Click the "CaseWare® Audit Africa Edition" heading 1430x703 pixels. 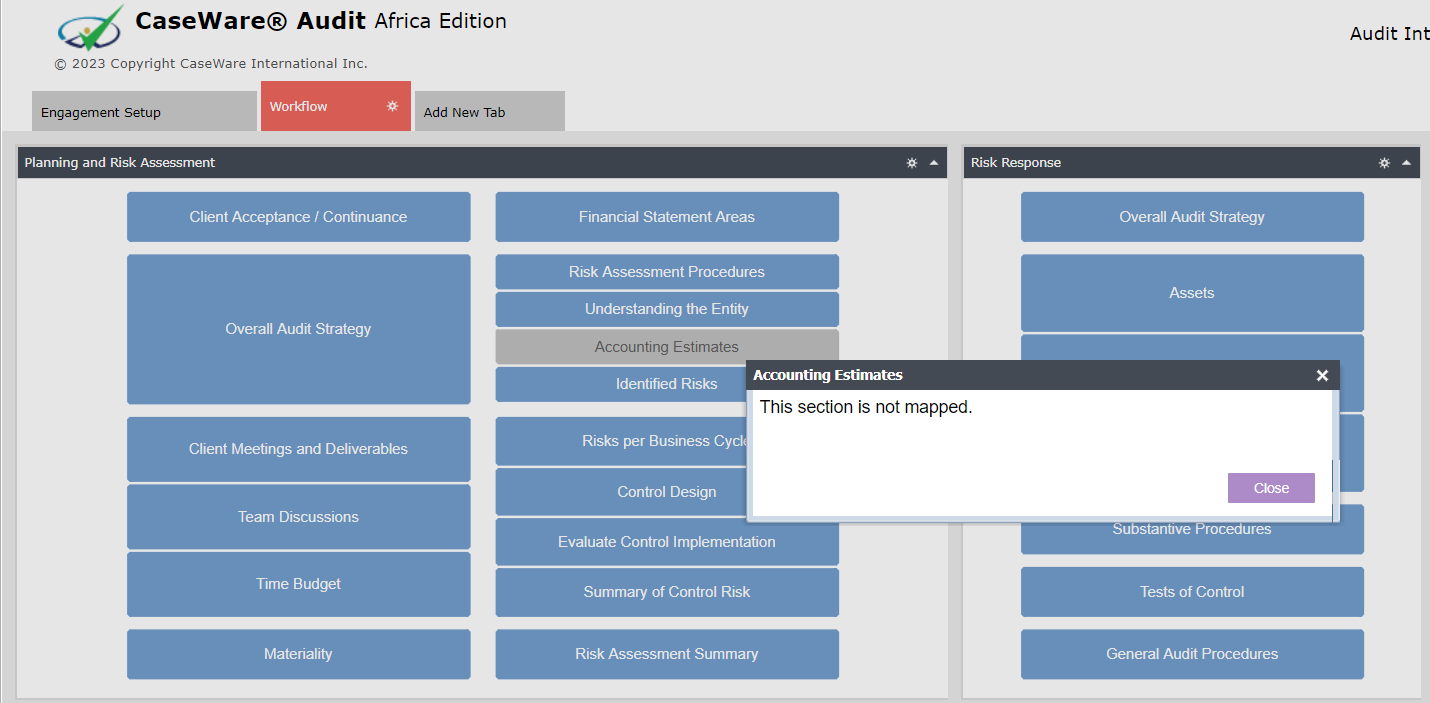click(x=321, y=21)
